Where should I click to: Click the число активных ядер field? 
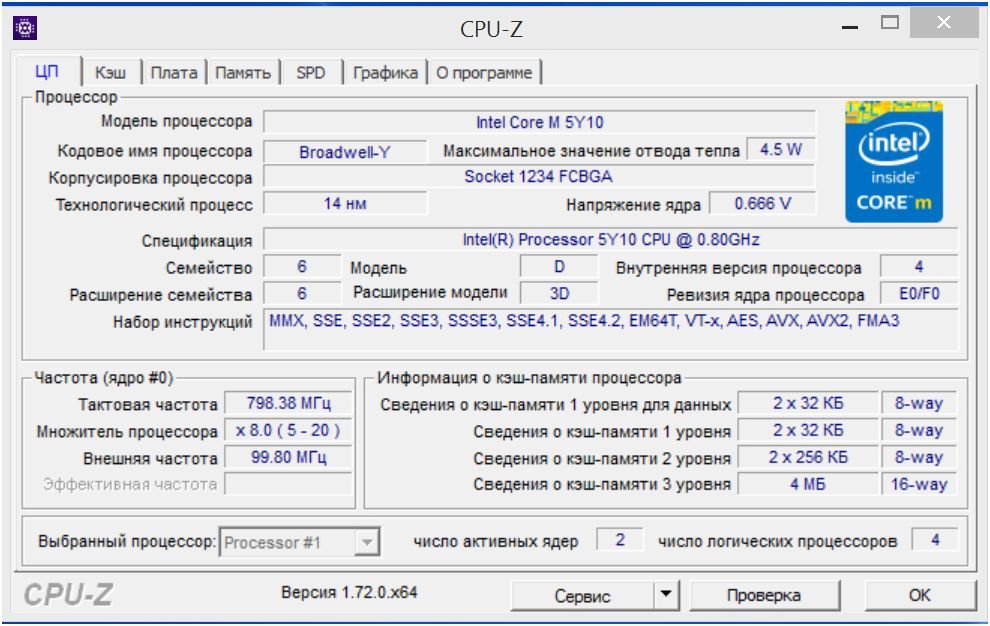click(x=622, y=541)
